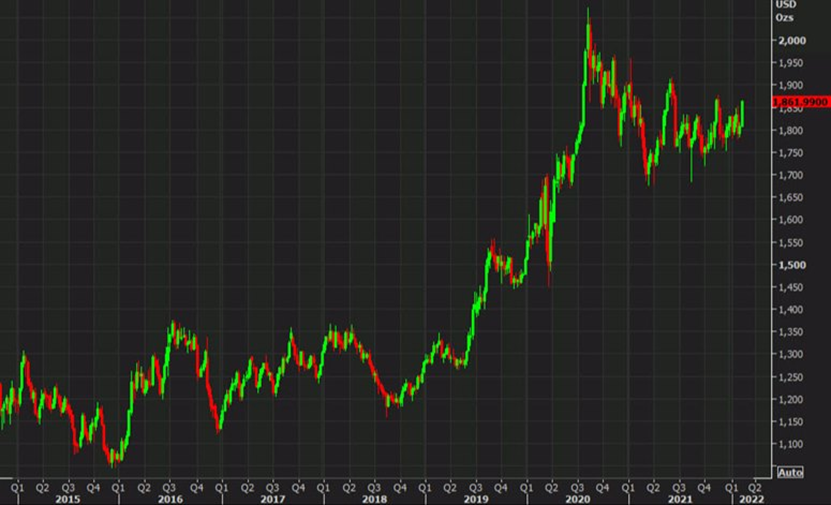The width and height of the screenshot is (831, 505).
Task: Click the USD Ozs axis unit label
Action: click(786, 11)
